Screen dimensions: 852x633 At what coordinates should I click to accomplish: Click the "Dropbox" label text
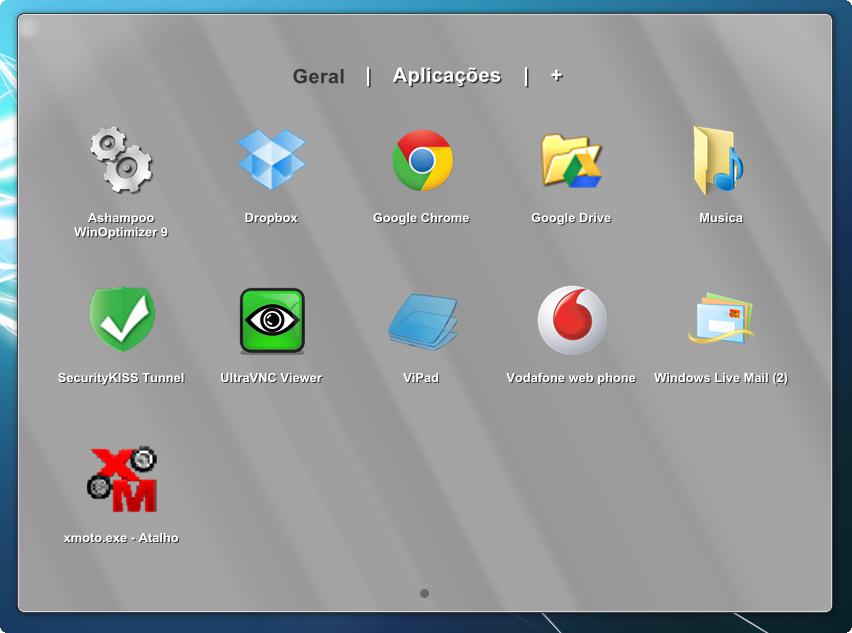[271, 218]
